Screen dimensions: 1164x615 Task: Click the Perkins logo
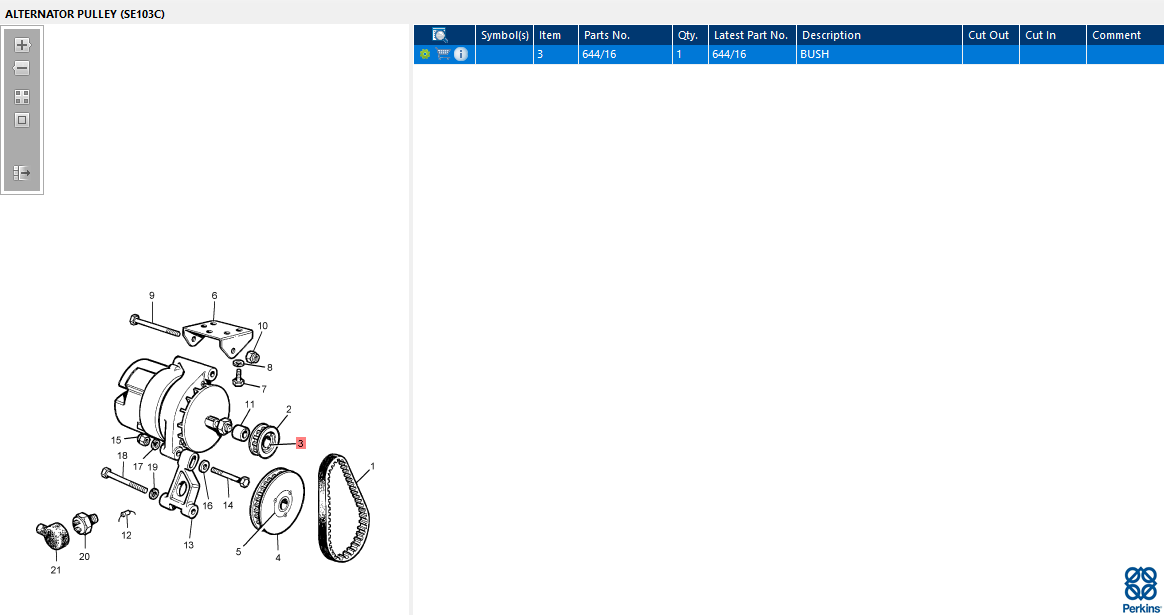(1141, 590)
